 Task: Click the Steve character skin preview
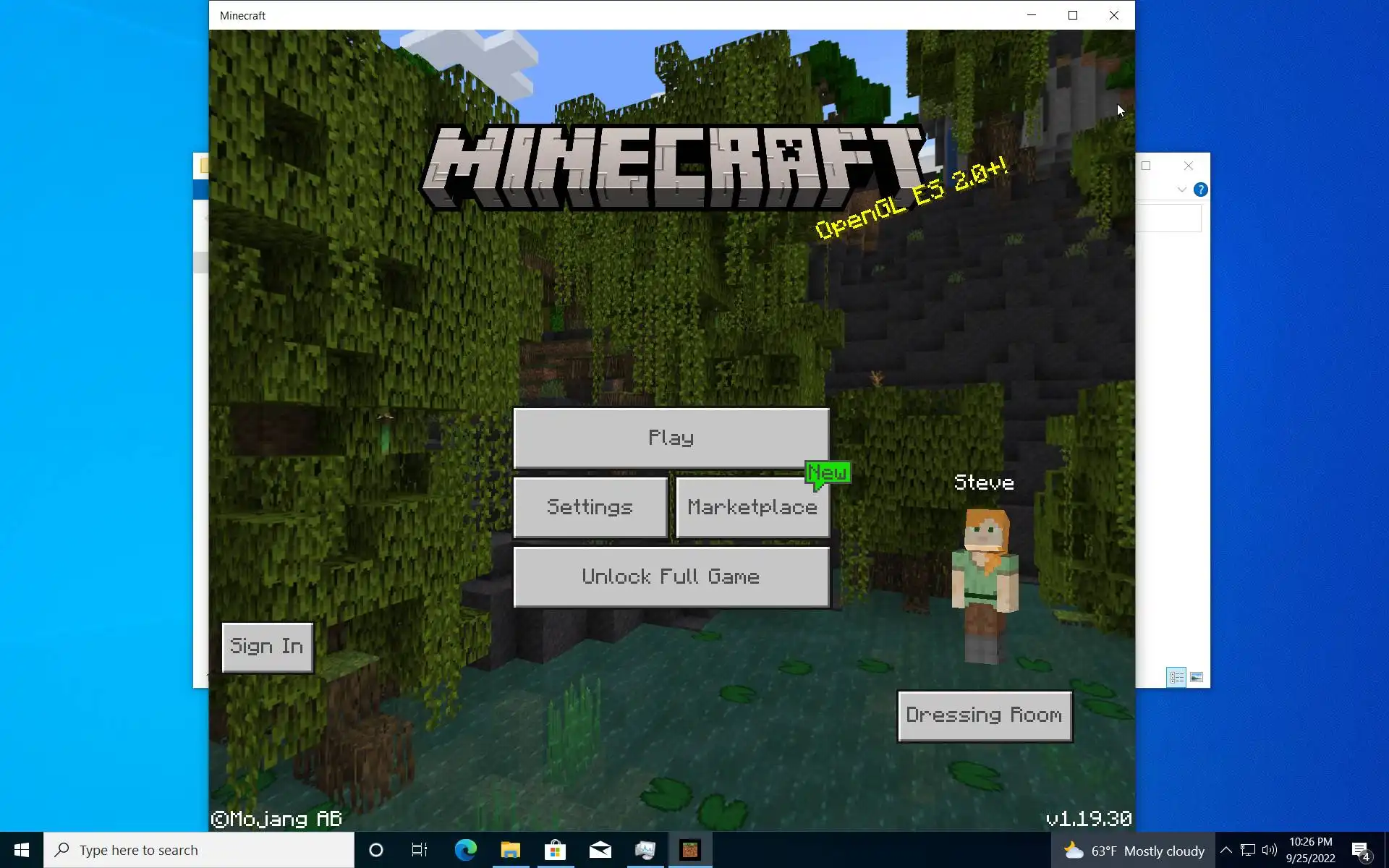coord(985,586)
